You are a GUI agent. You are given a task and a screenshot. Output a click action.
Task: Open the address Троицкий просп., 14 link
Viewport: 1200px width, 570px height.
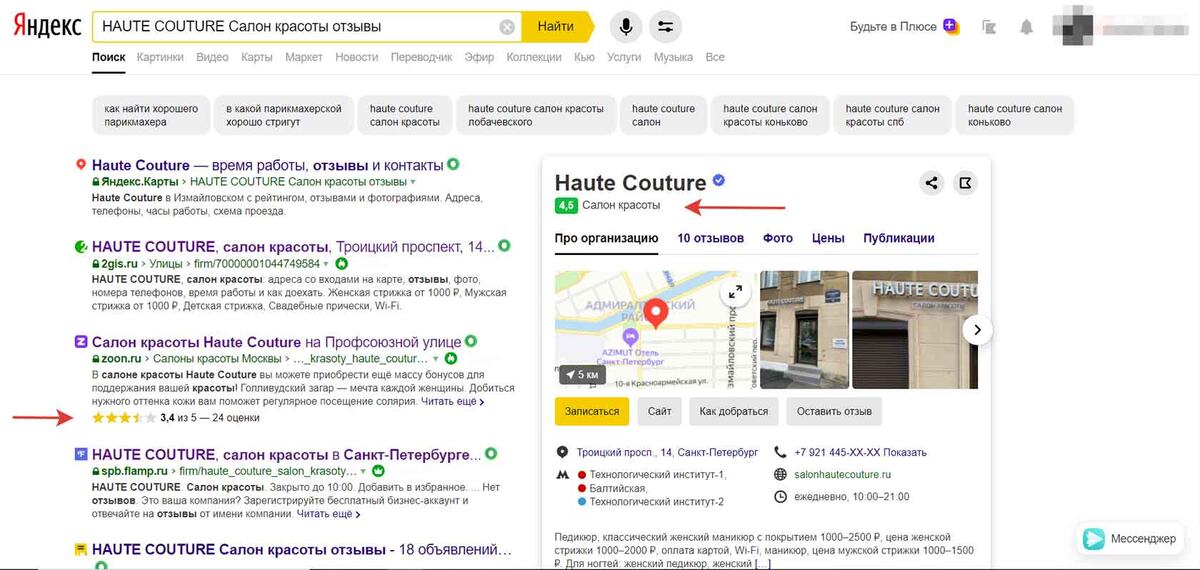(x=666, y=452)
